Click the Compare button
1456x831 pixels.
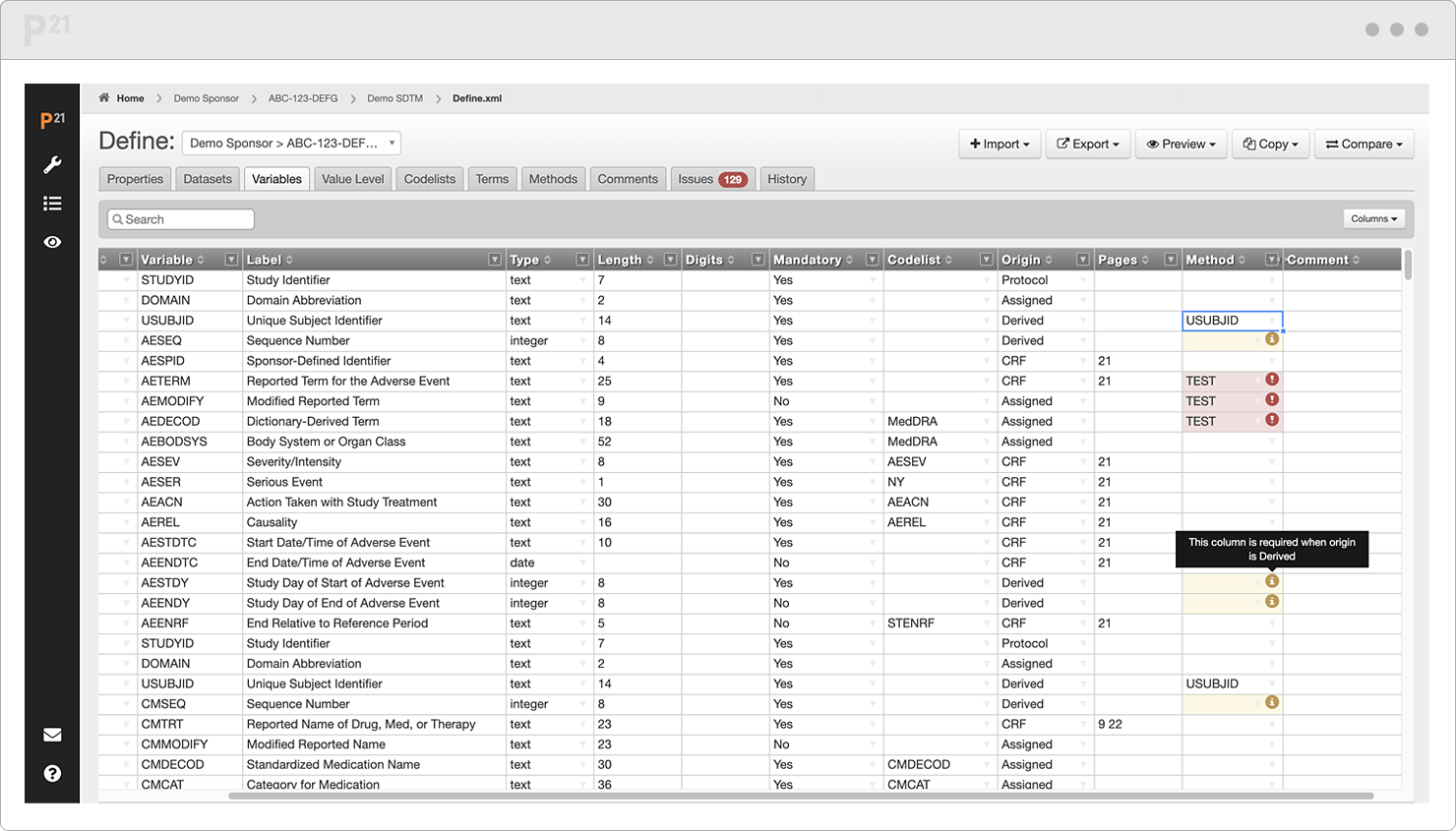click(1365, 144)
